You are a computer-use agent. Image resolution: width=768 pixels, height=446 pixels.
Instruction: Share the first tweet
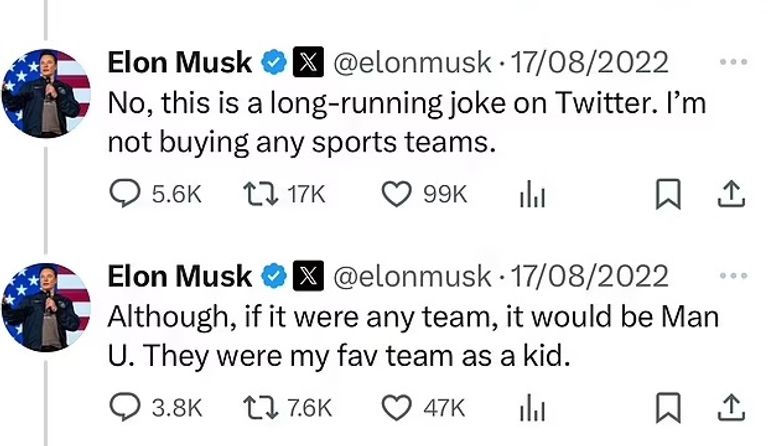point(731,194)
